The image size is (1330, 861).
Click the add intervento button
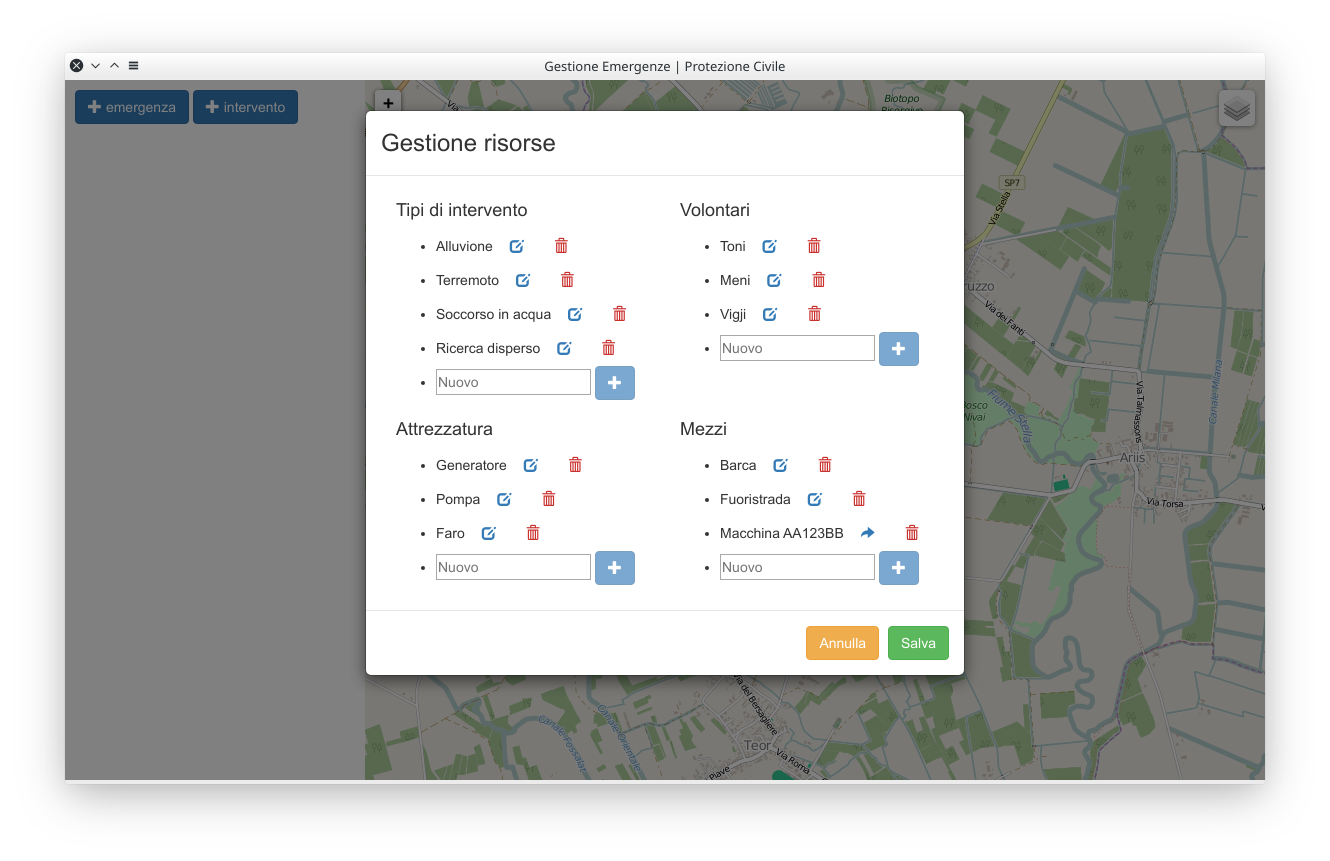245,107
